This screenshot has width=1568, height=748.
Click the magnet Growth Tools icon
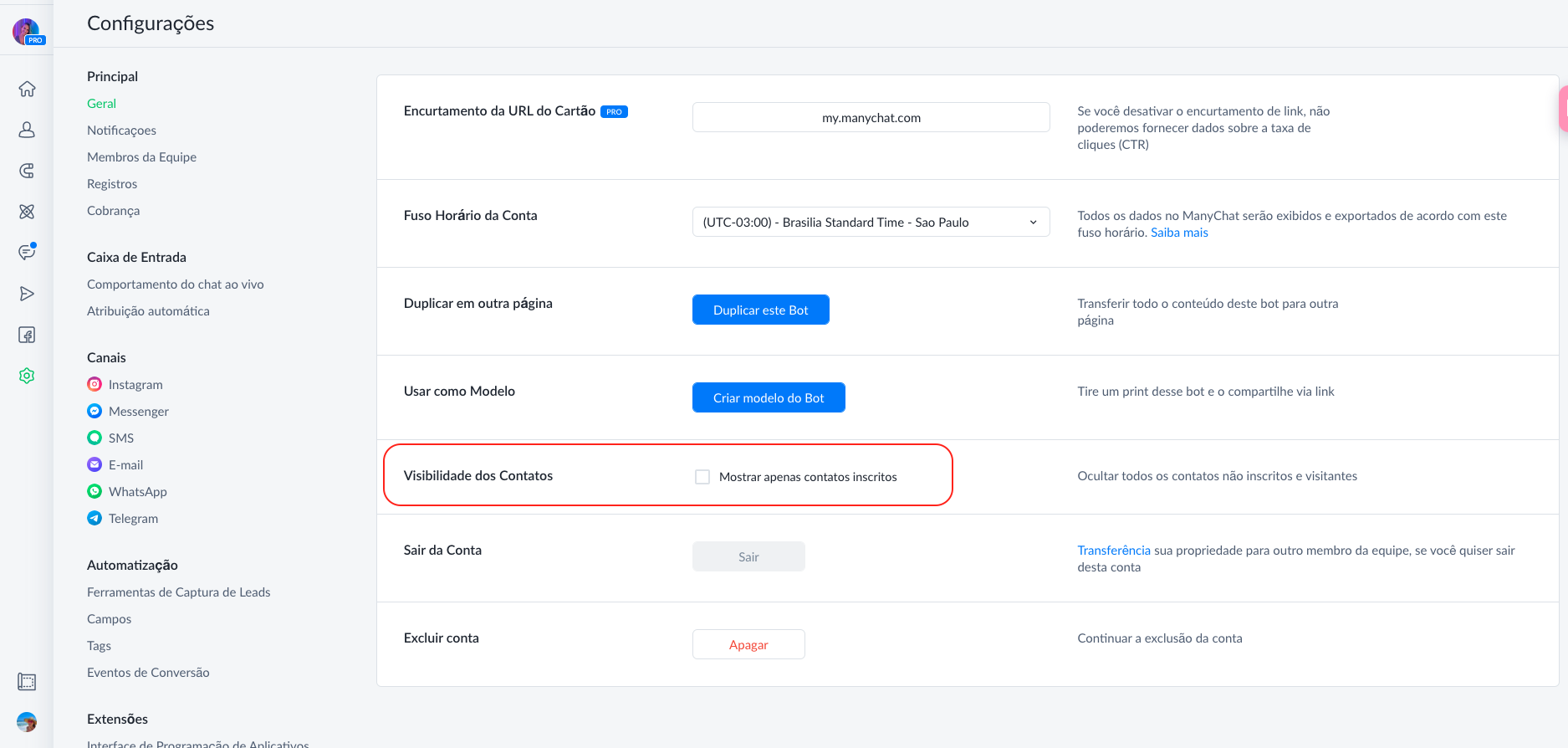(x=27, y=171)
